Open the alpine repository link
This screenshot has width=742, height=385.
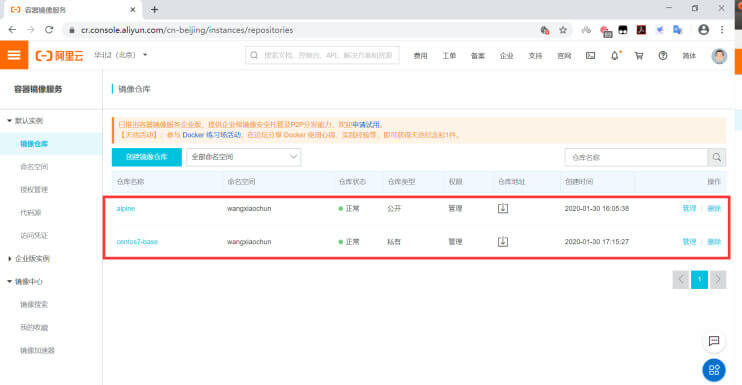click(126, 208)
